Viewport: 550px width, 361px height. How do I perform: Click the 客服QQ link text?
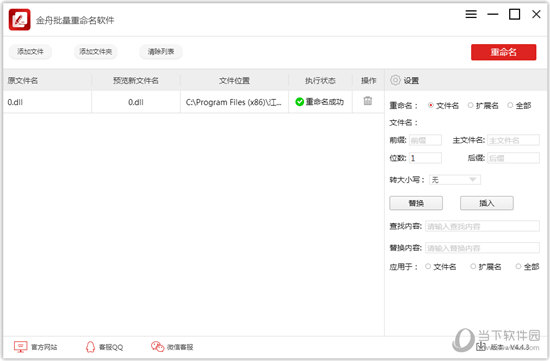click(x=111, y=347)
